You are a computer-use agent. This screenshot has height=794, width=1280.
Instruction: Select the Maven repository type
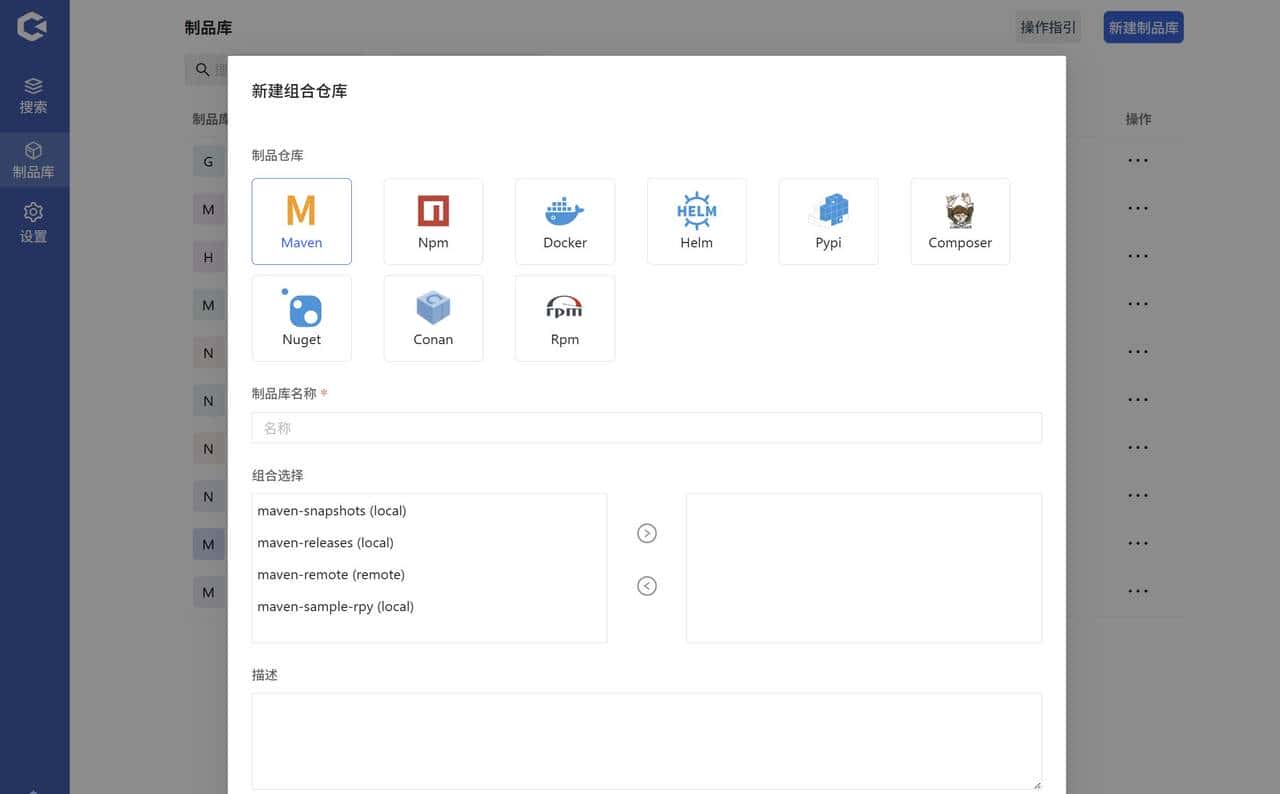tap(301, 221)
